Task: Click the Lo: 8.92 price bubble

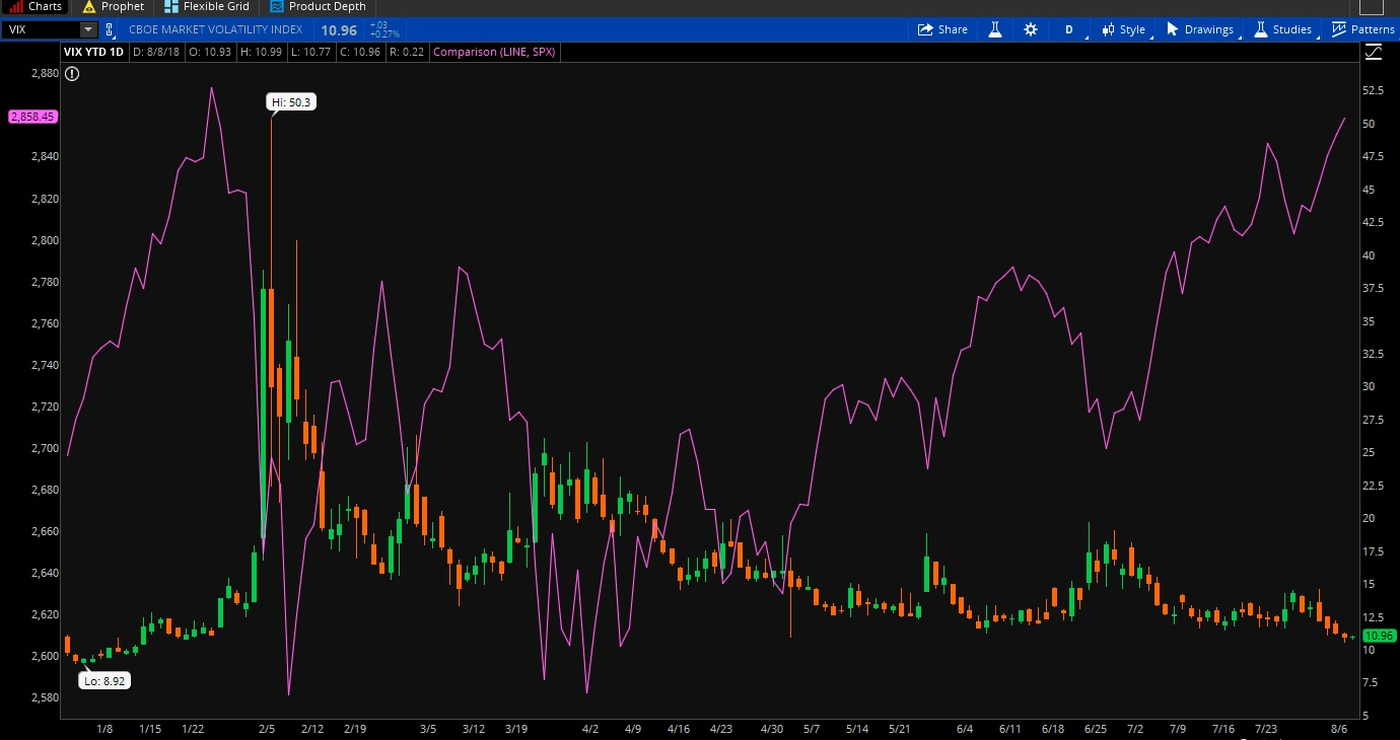Action: [105, 681]
